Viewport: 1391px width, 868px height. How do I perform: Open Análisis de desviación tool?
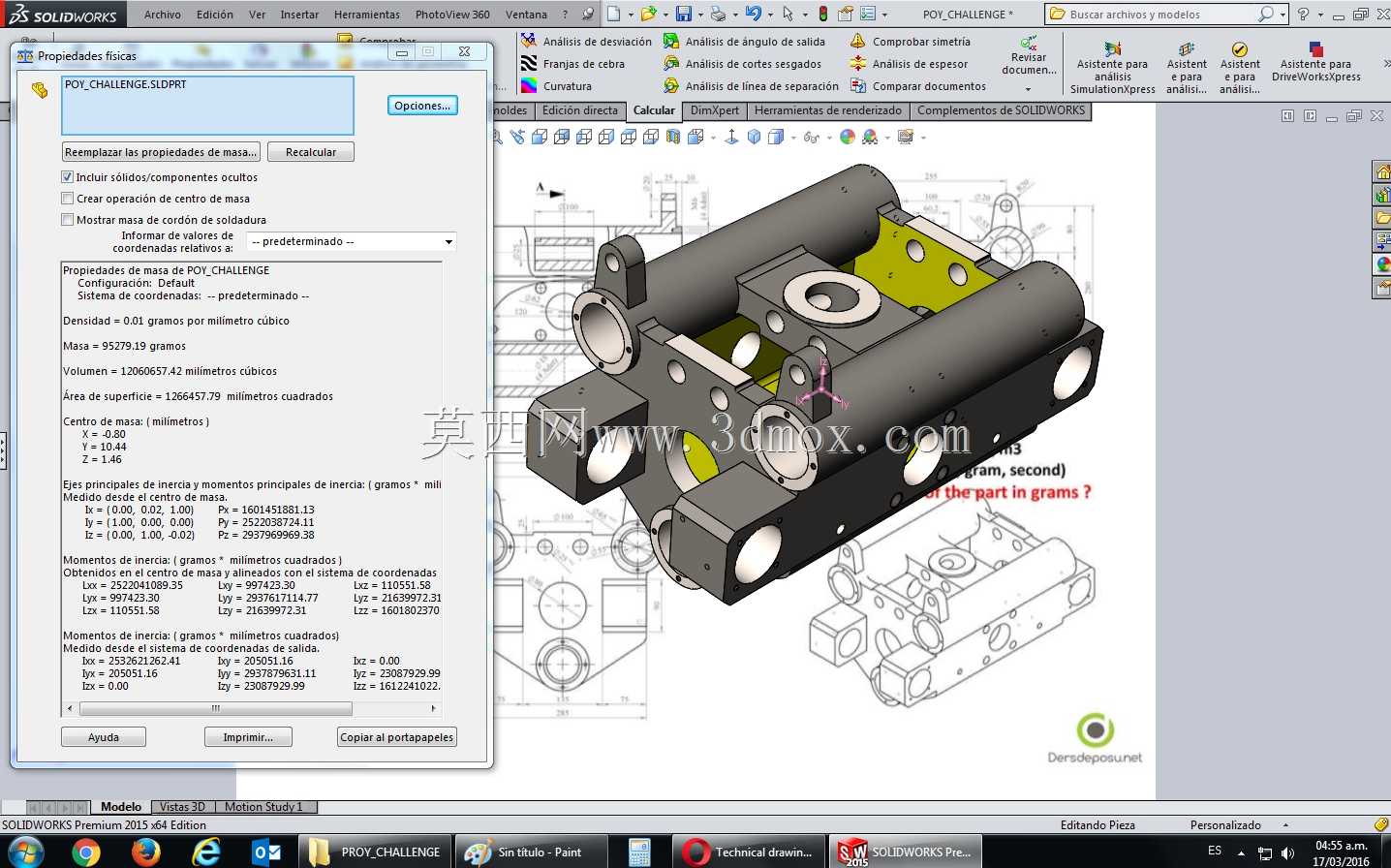pyautogui.click(x=586, y=42)
